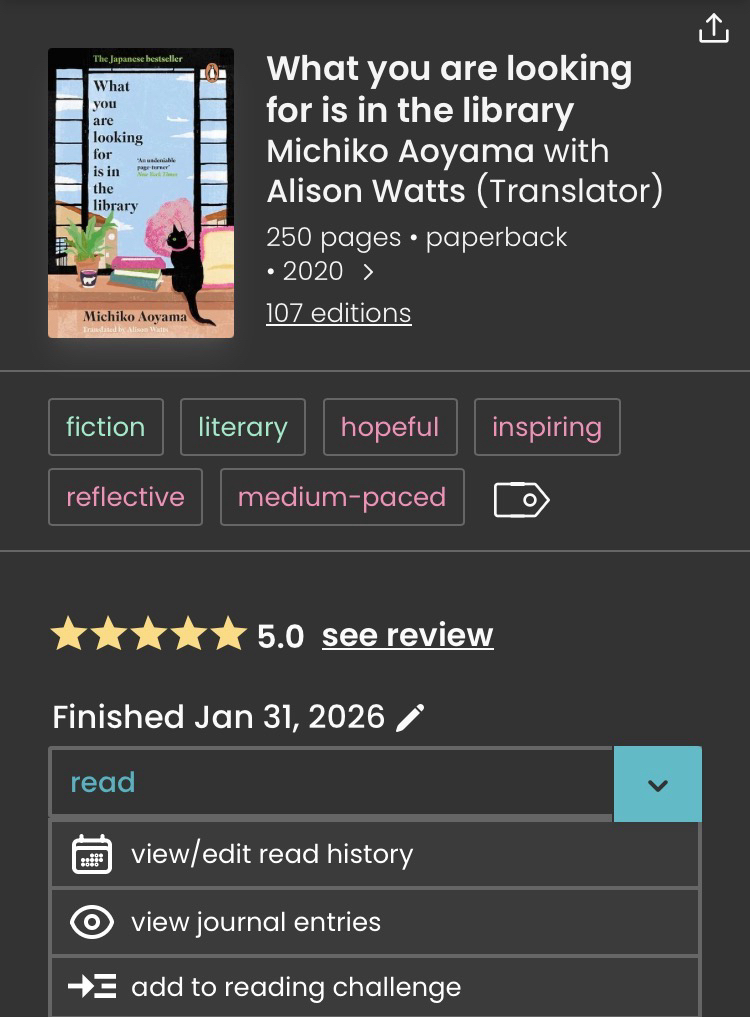
Task: Open the 'see review' link
Action: [x=407, y=635]
